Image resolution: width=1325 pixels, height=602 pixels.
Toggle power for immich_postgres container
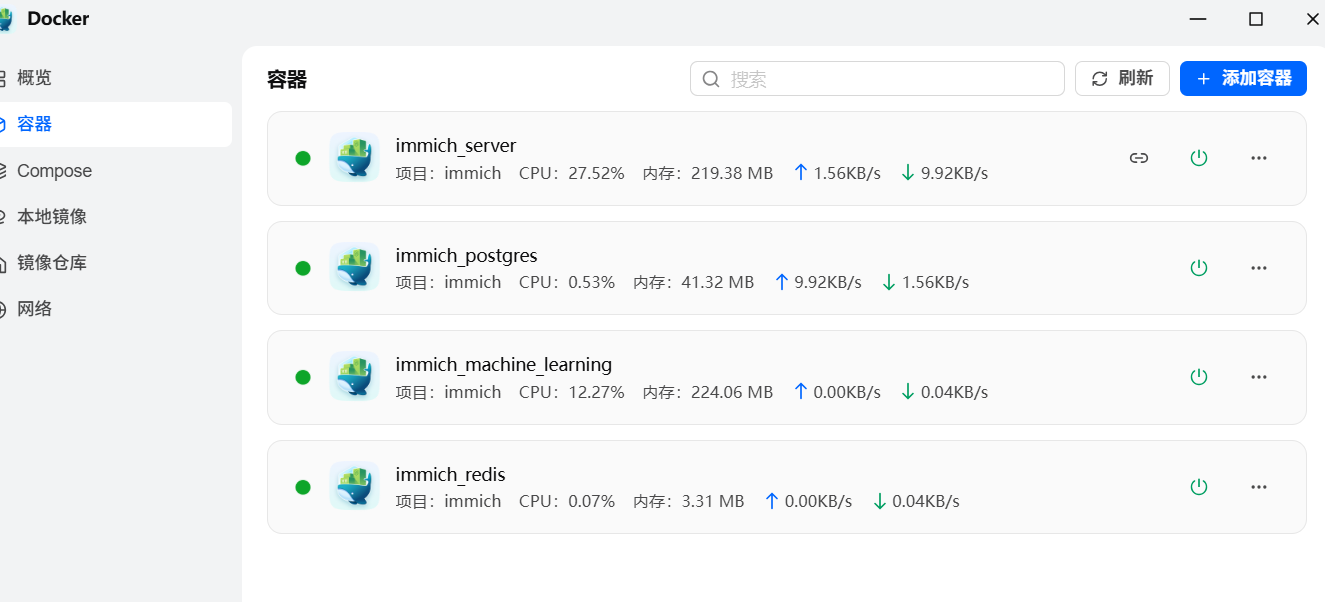1199,268
